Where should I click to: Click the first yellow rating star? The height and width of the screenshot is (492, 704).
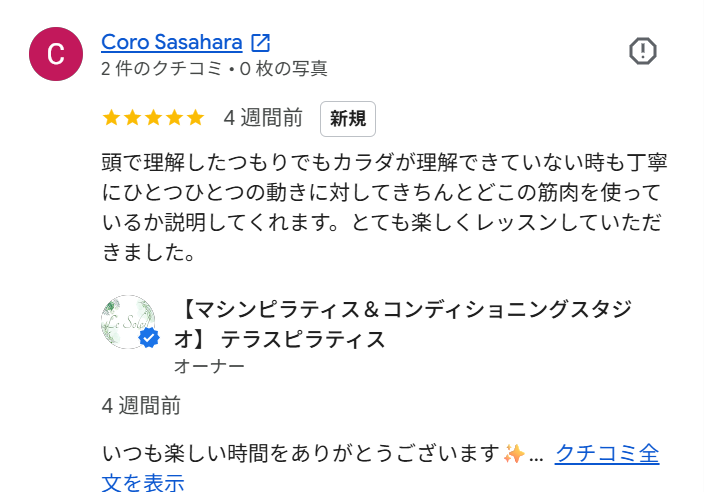click(x=111, y=118)
